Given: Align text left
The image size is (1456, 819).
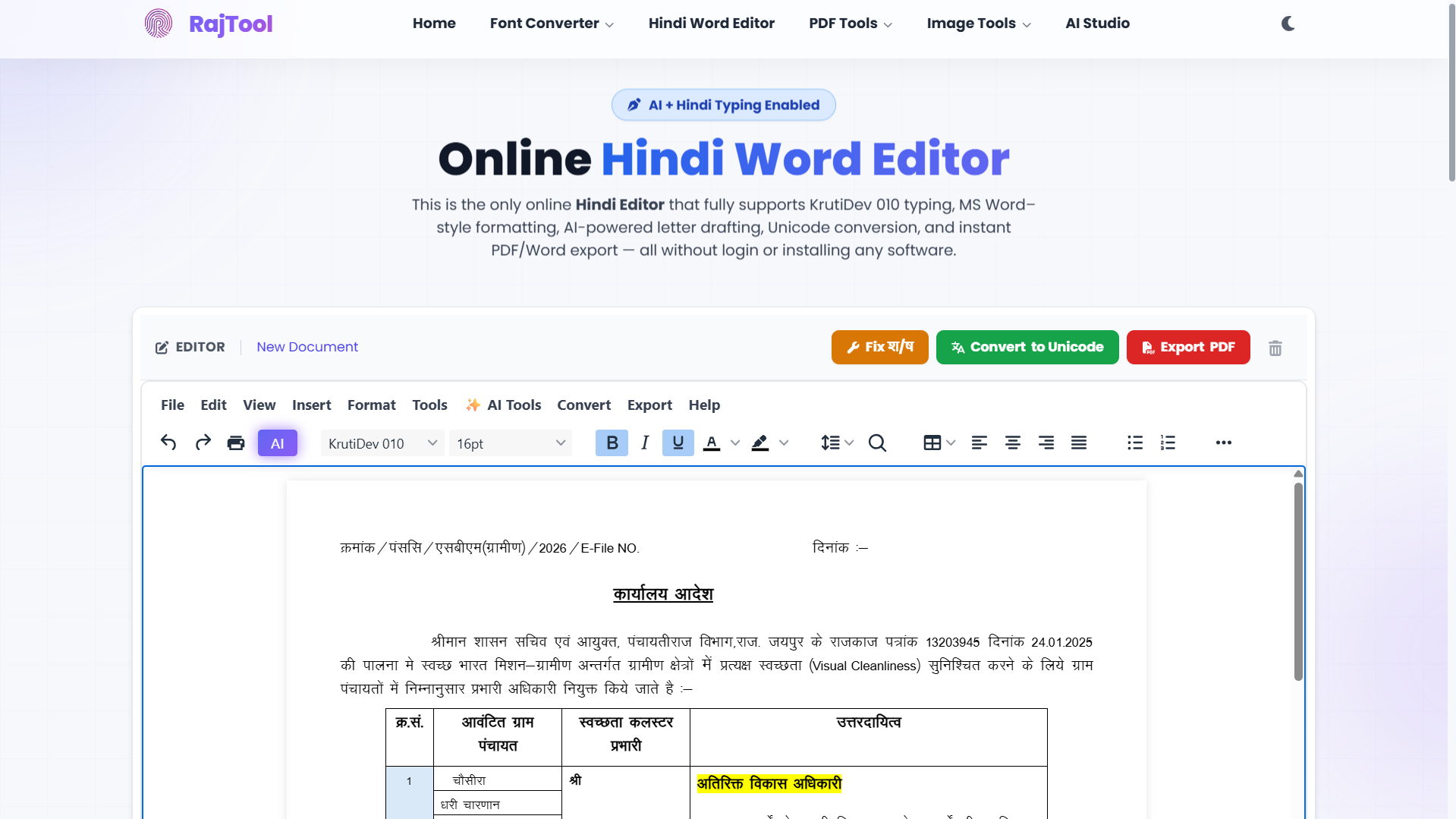Looking at the screenshot, I should pos(980,443).
